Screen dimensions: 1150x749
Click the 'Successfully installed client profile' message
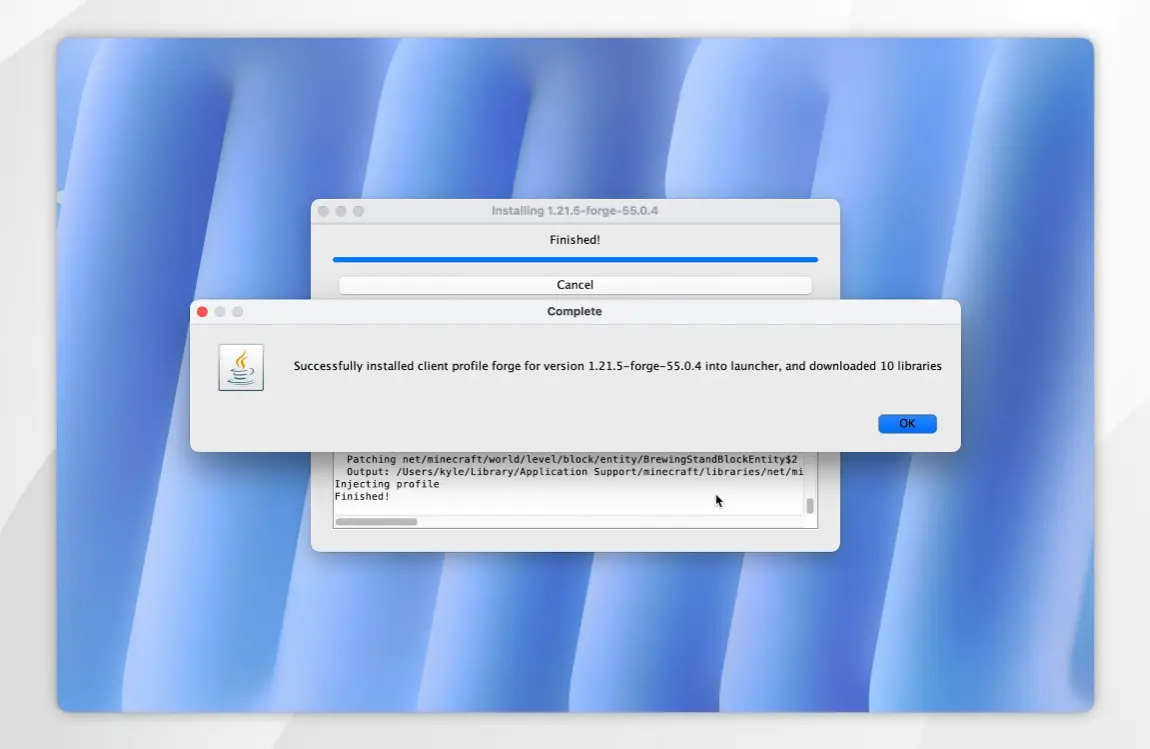(618, 366)
